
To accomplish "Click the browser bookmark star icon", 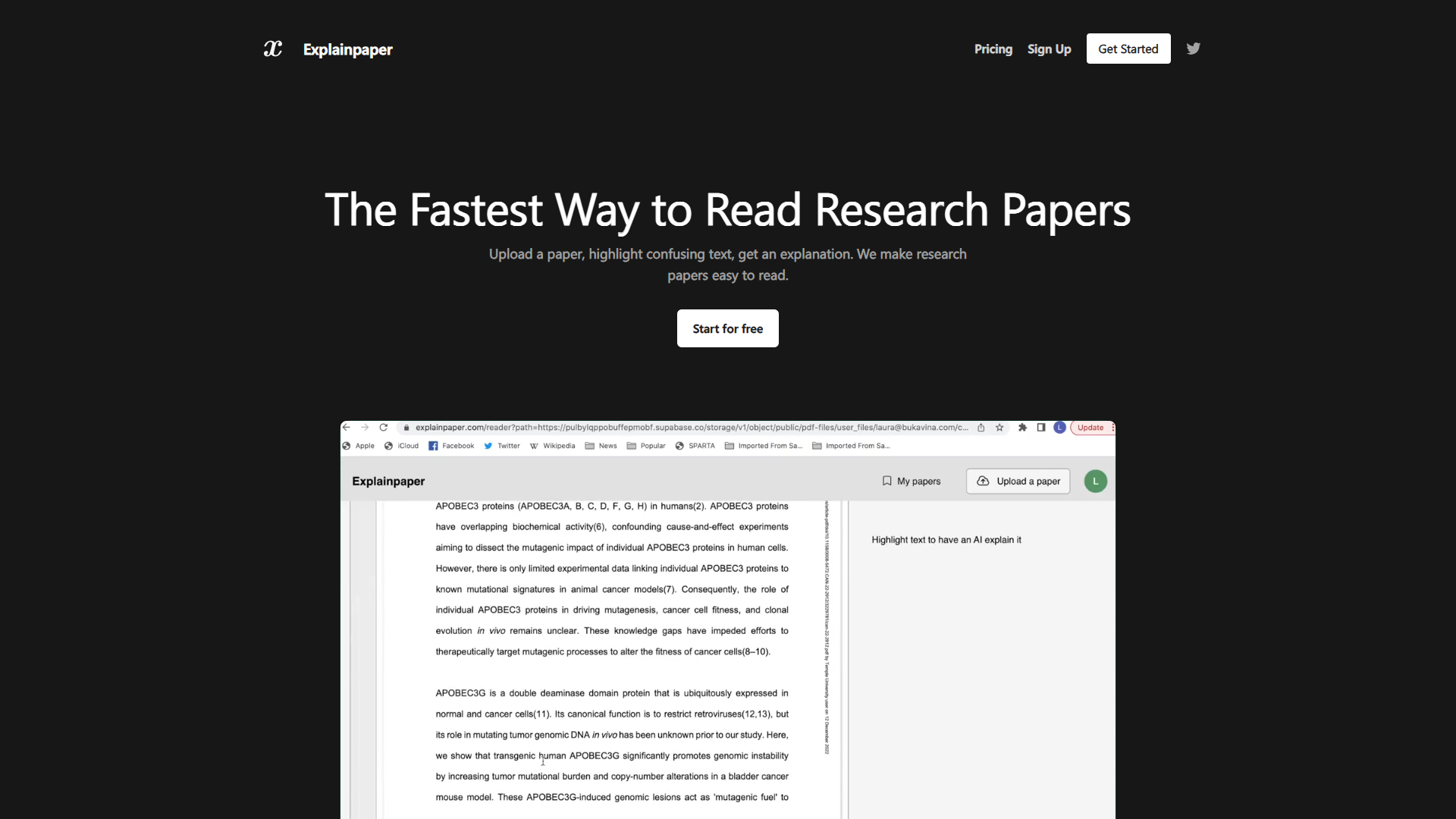I will tap(1000, 427).
